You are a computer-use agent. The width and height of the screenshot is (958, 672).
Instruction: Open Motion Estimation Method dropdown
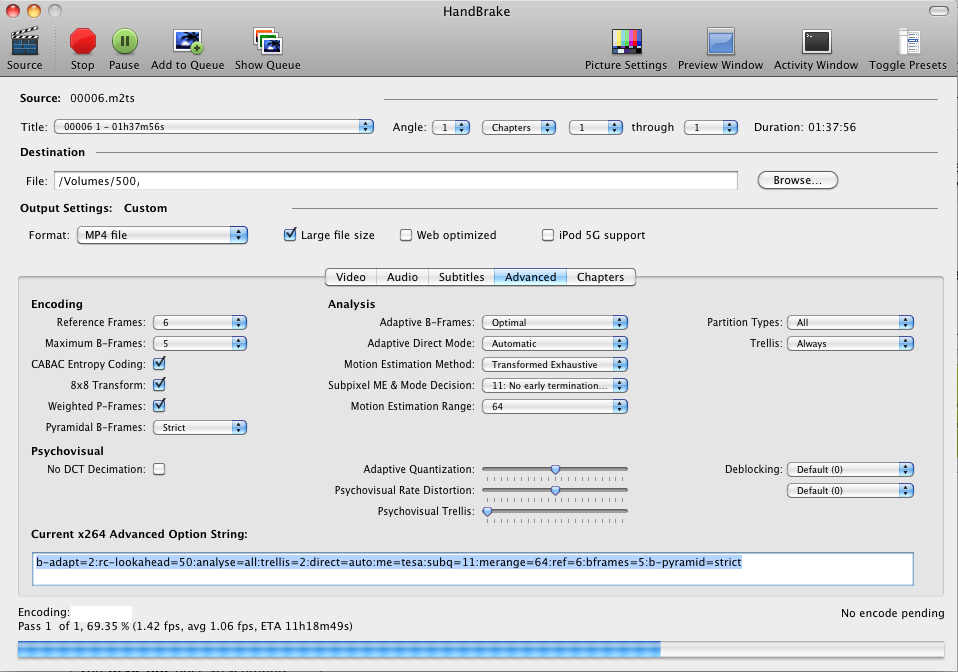[555, 365]
